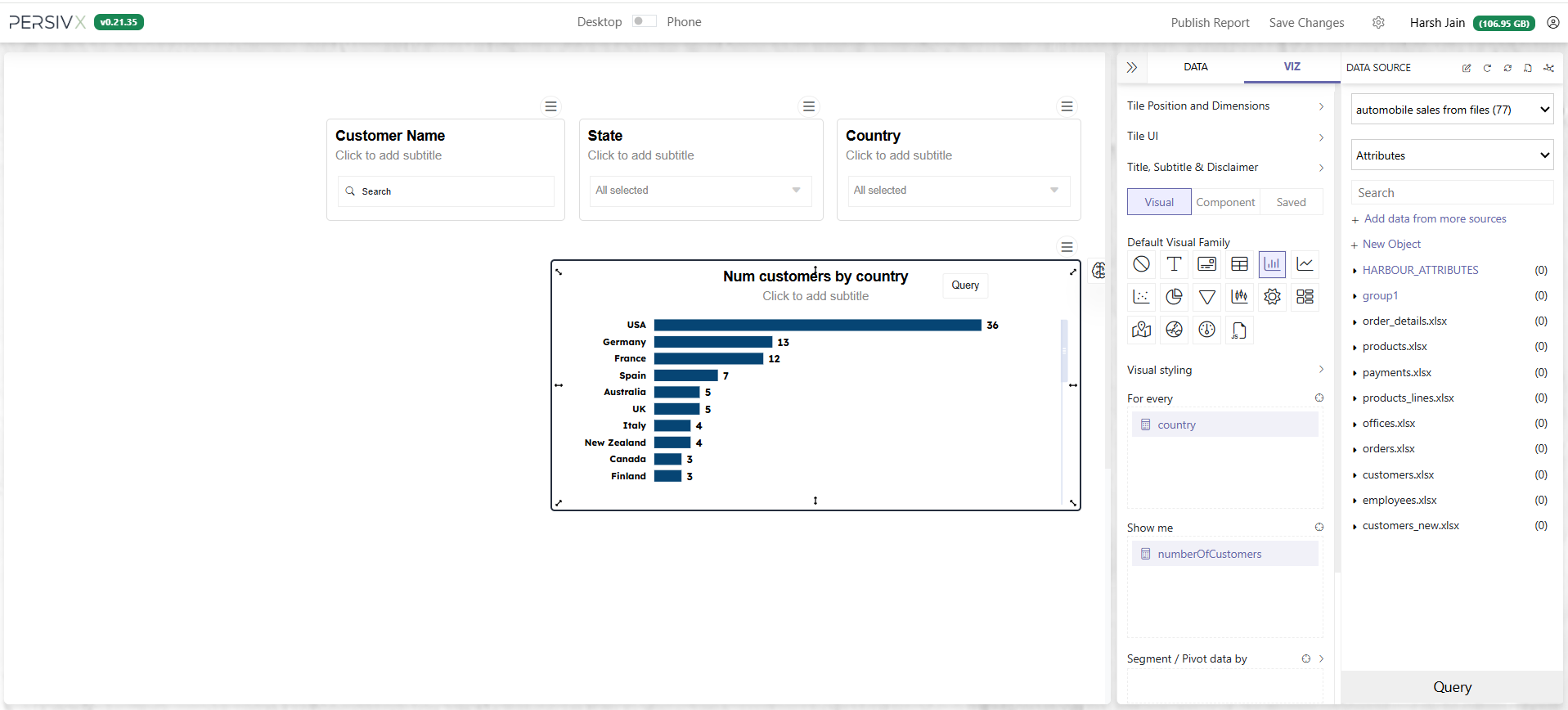
Task: Click the Publish Report button
Action: pos(1210,23)
